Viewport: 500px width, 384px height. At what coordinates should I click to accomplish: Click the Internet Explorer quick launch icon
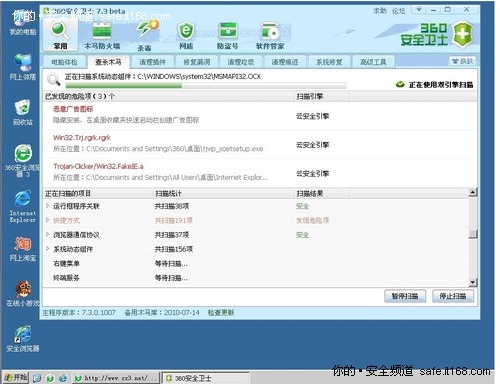[x=63, y=378]
